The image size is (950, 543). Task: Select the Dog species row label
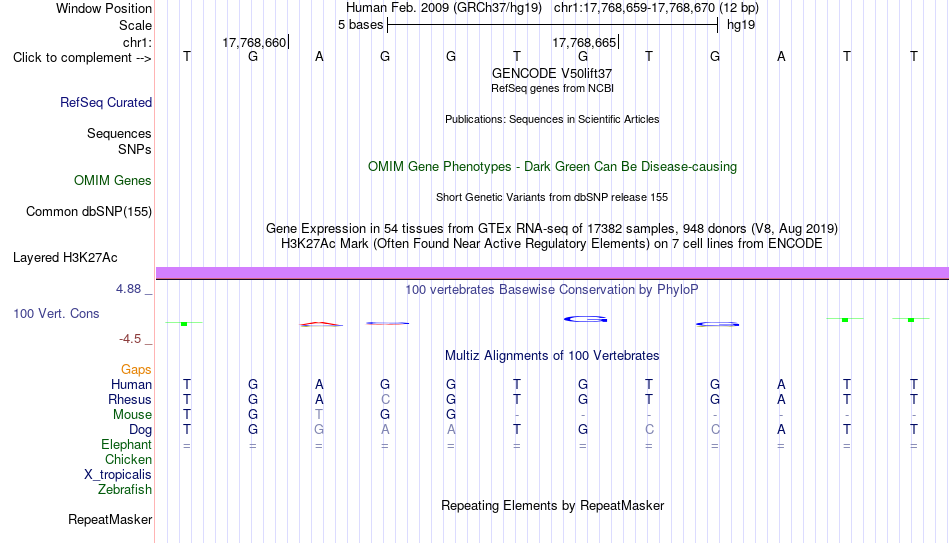coord(141,430)
